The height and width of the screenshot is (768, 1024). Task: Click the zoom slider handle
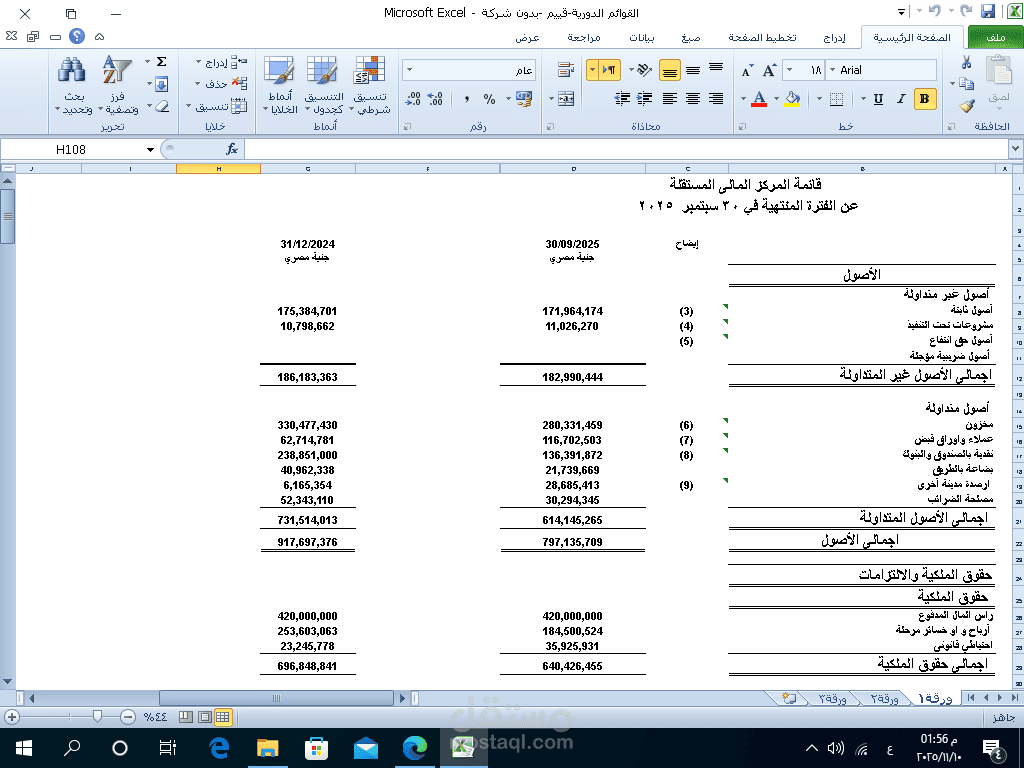(x=97, y=717)
